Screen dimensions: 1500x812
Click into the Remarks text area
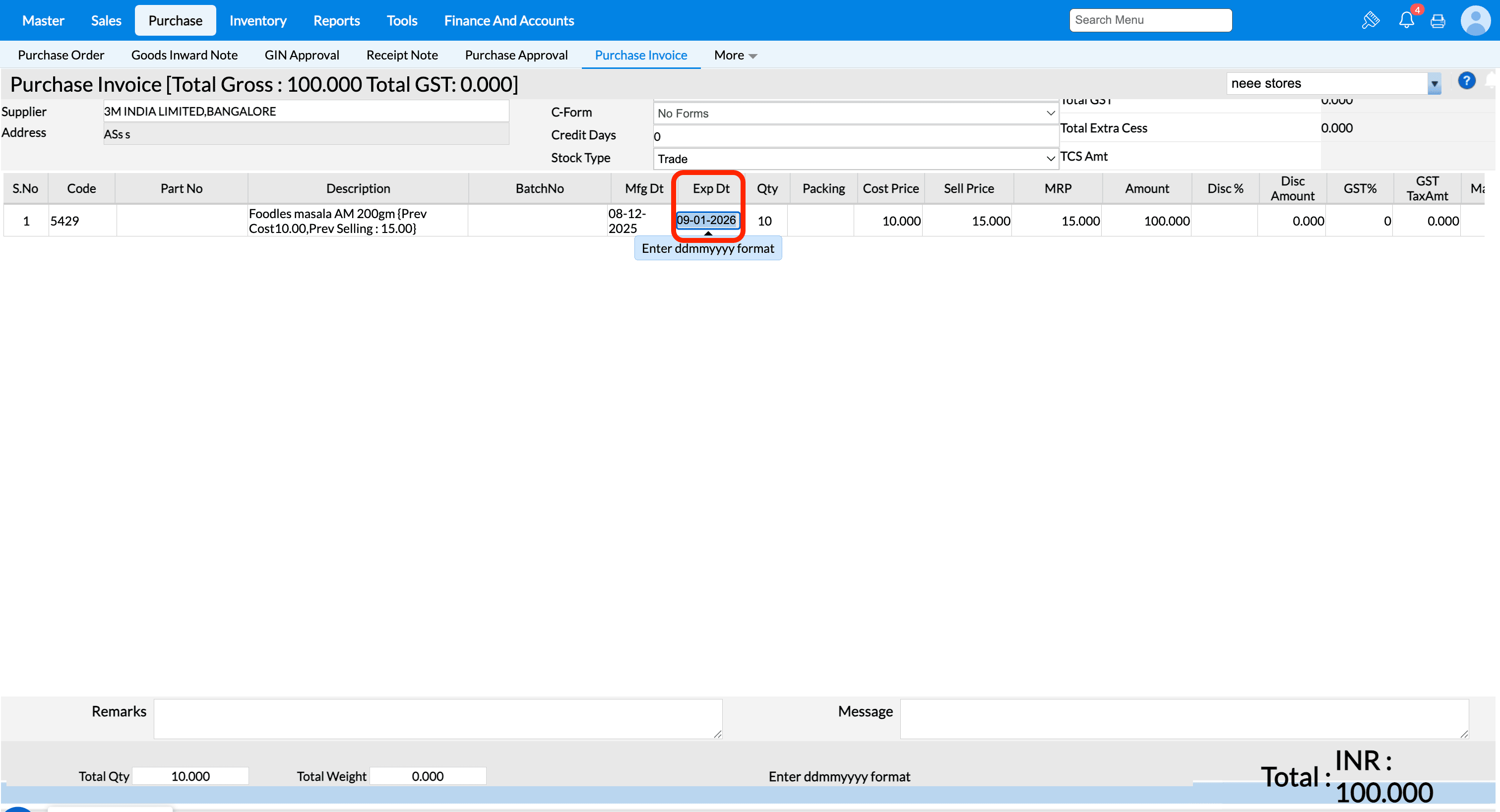click(438, 719)
